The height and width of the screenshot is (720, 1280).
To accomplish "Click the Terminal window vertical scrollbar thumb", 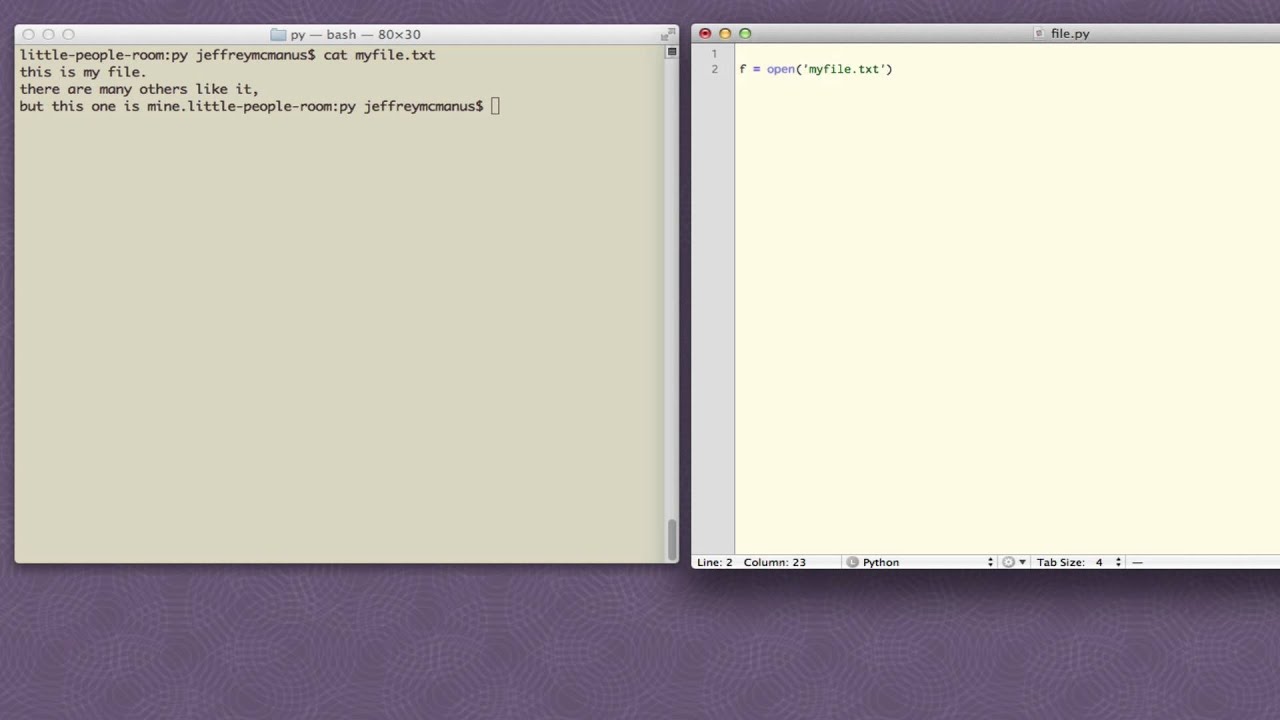I will tap(672, 540).
